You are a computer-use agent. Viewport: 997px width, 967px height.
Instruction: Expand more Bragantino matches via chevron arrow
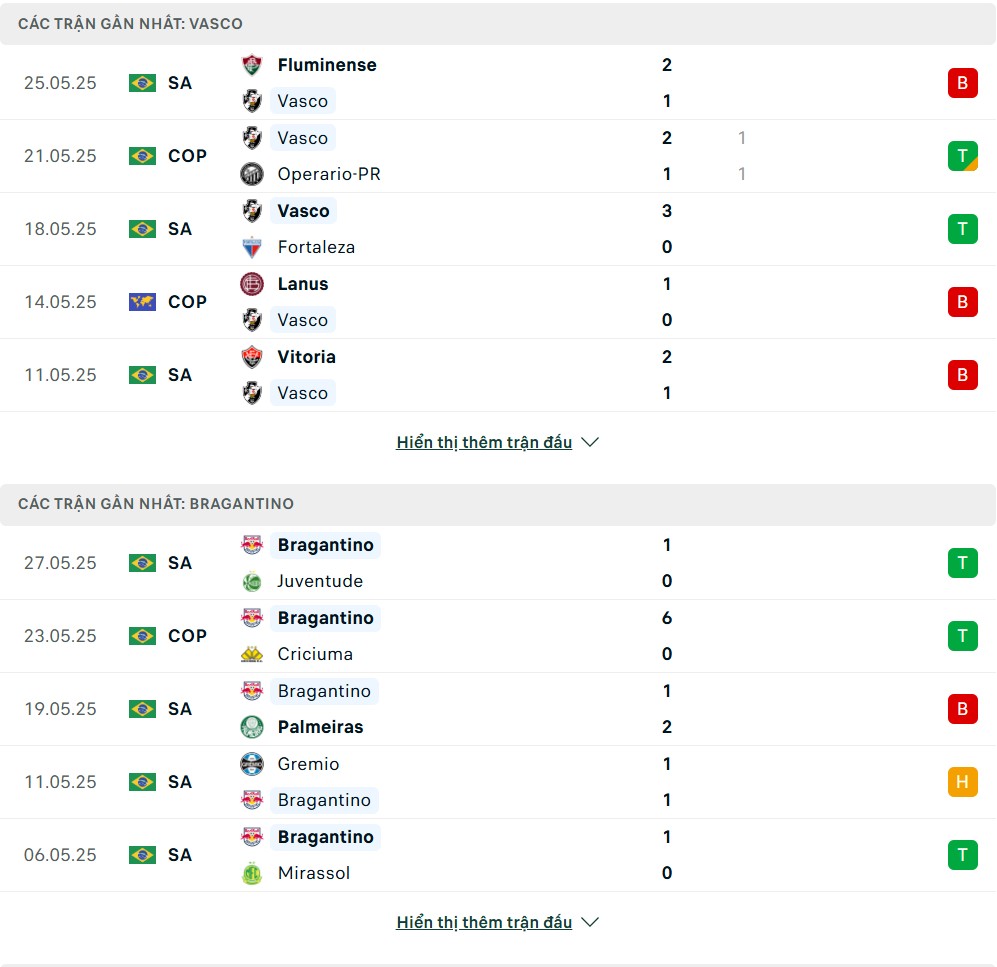pyautogui.click(x=590, y=922)
